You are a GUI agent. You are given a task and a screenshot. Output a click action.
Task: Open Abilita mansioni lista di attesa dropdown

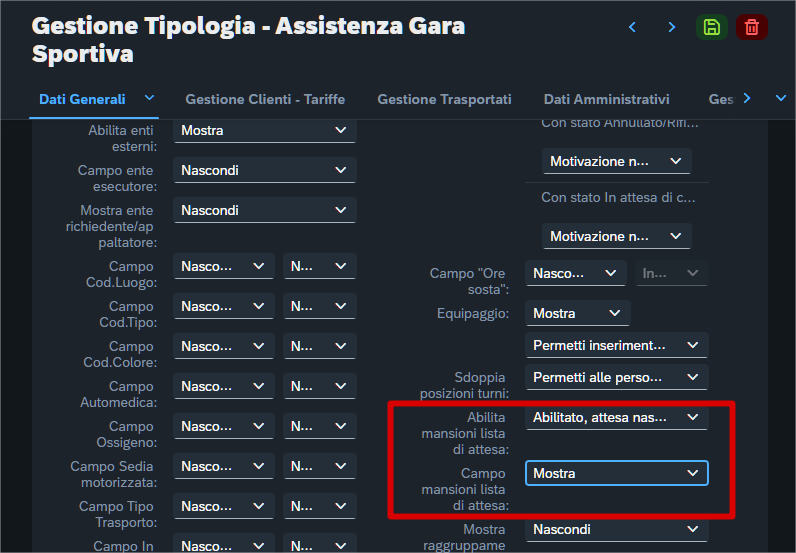coord(616,416)
